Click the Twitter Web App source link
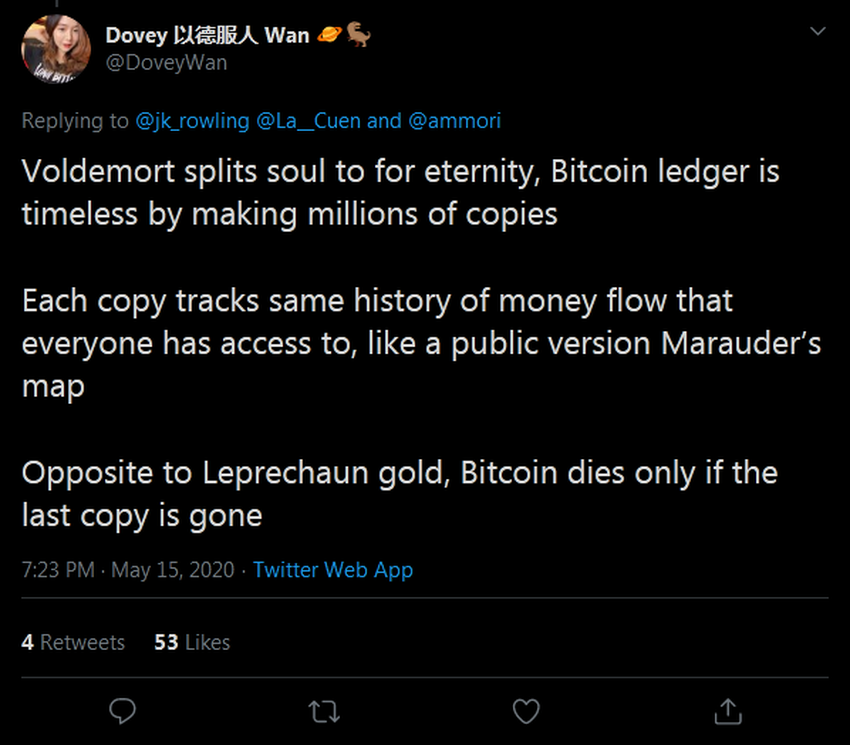This screenshot has height=745, width=850. [332, 570]
